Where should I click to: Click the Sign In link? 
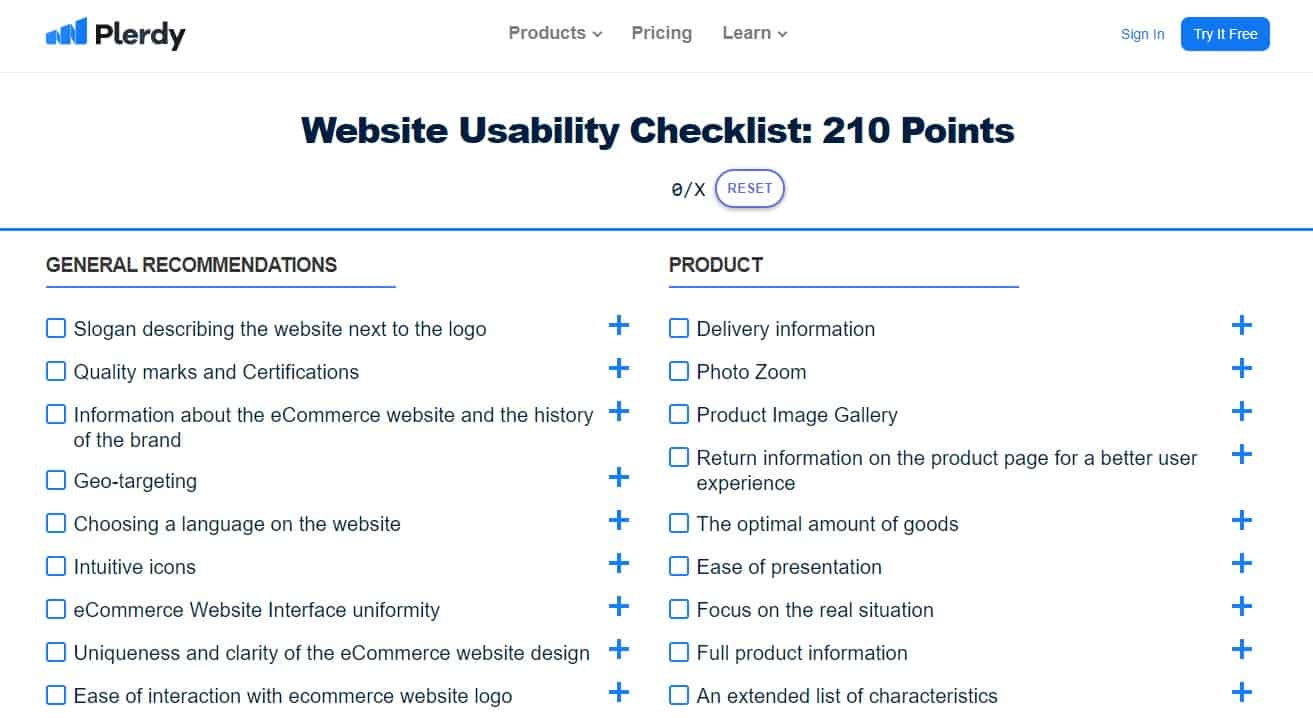click(x=1142, y=34)
